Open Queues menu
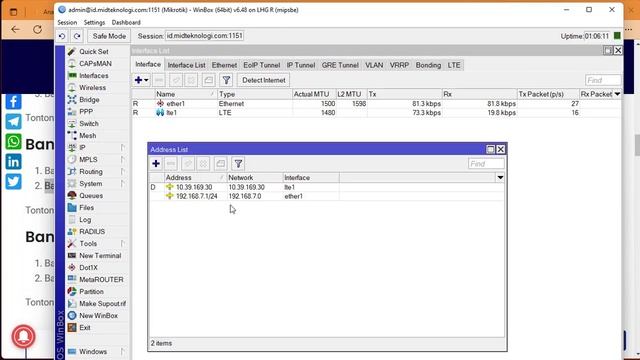 (91, 196)
